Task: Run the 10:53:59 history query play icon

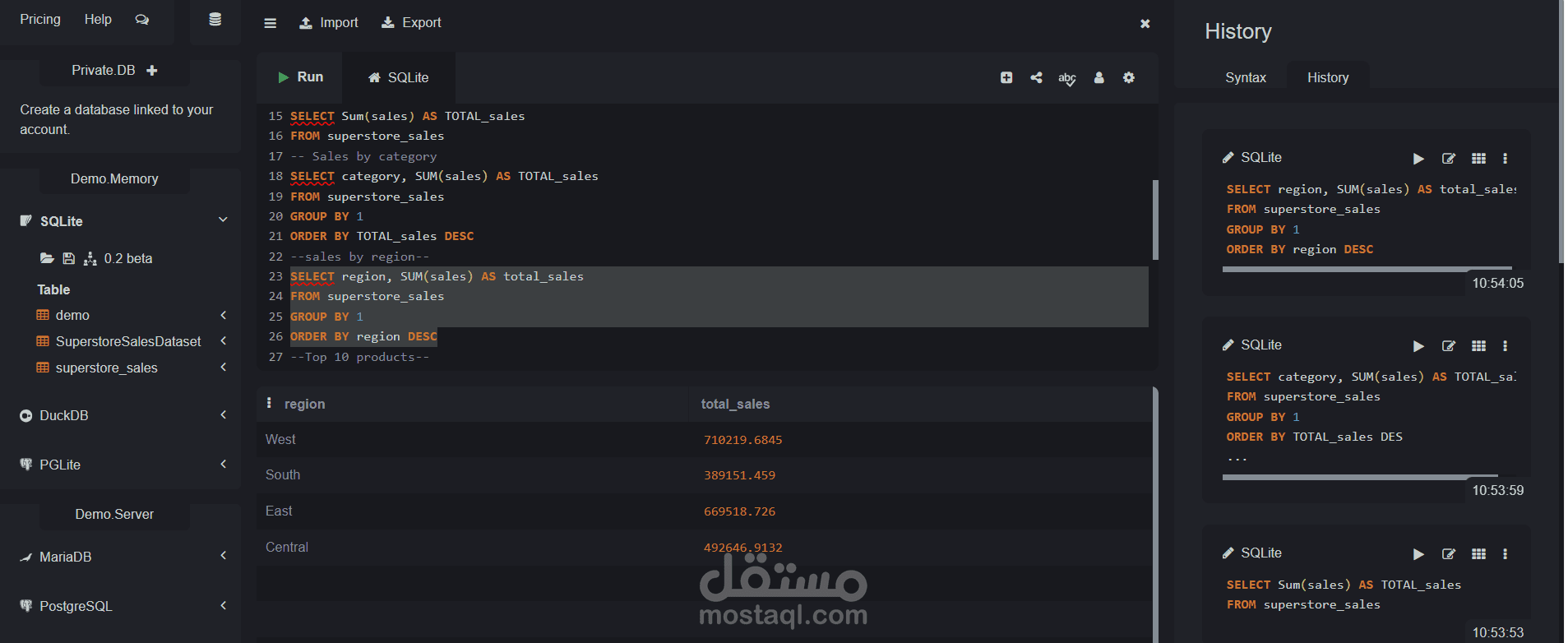Action: click(x=1418, y=346)
